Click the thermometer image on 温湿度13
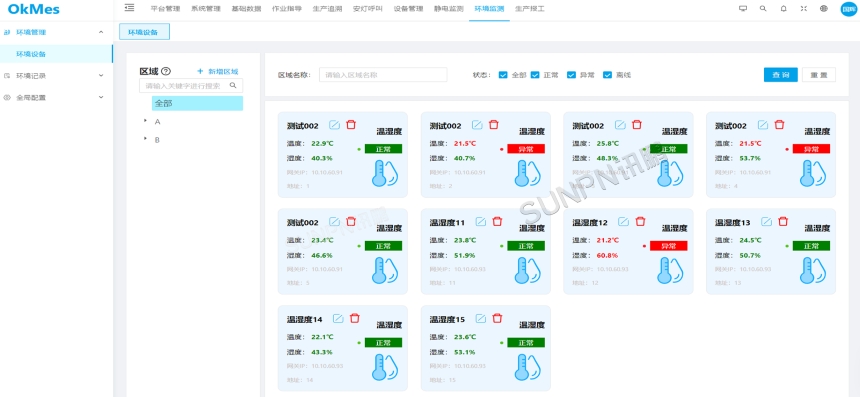This screenshot has height=397, width=860. click(x=813, y=270)
